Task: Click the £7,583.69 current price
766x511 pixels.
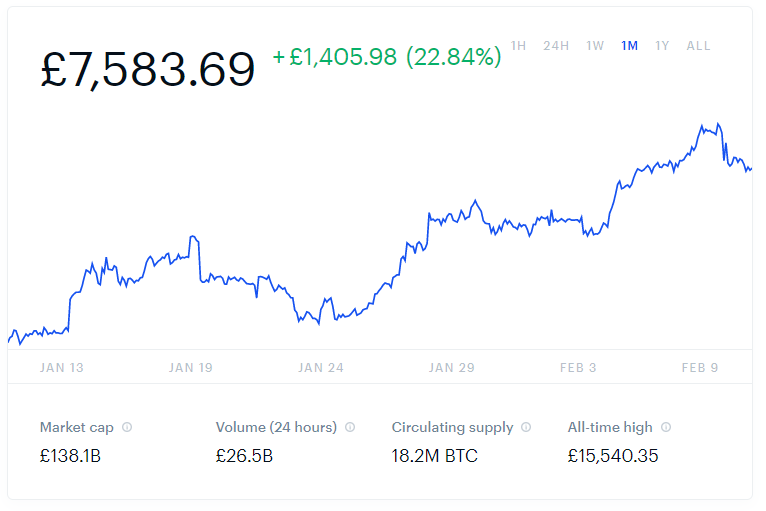Action: coord(147,69)
